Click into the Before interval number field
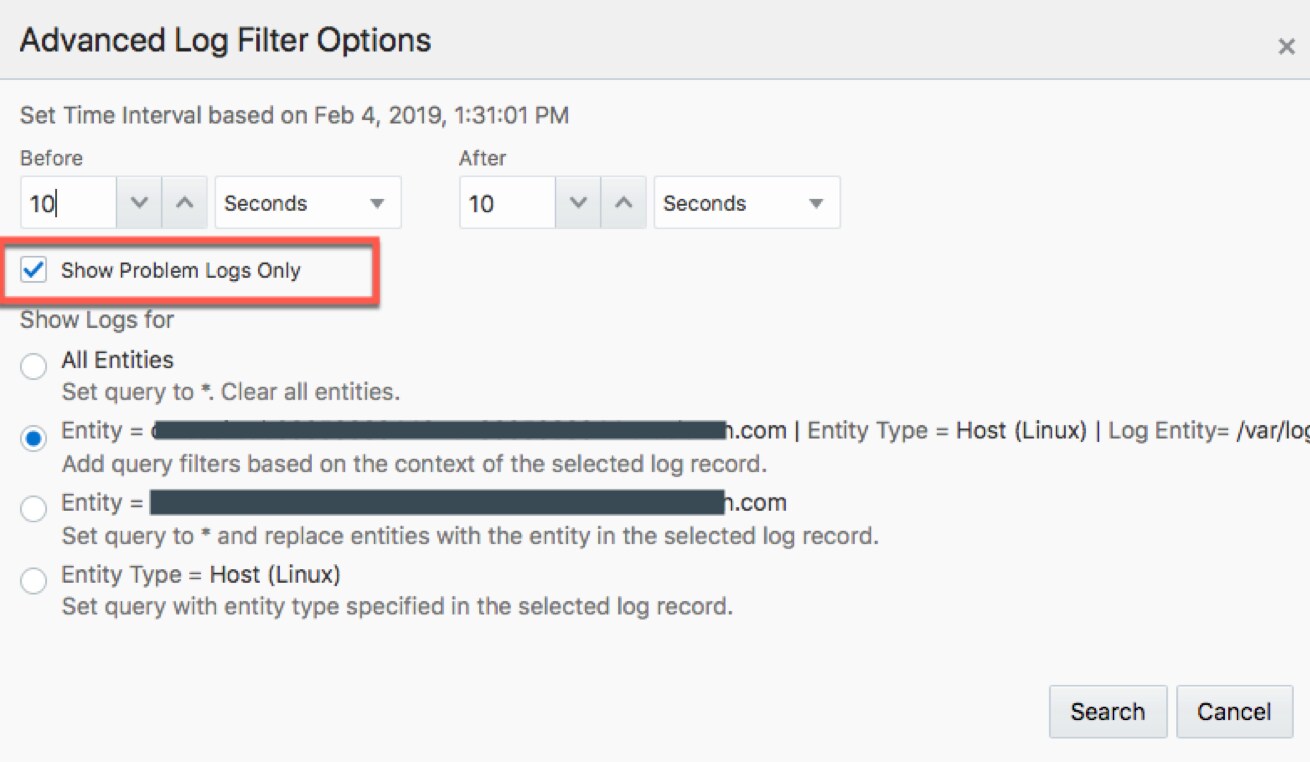1310x762 pixels. (x=68, y=203)
